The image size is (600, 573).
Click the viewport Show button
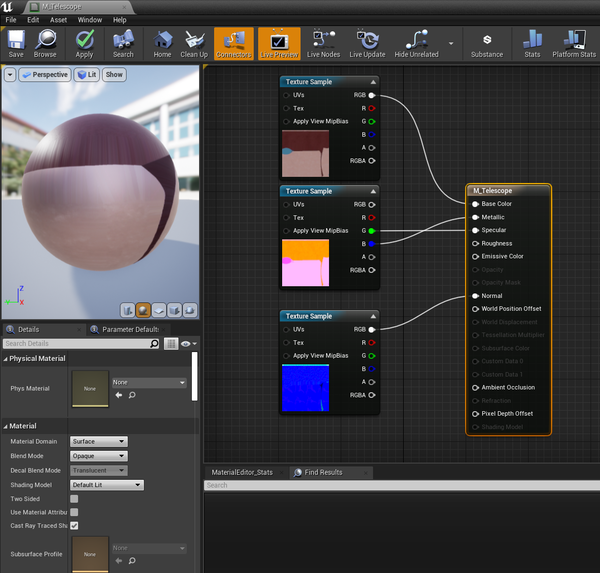114,75
